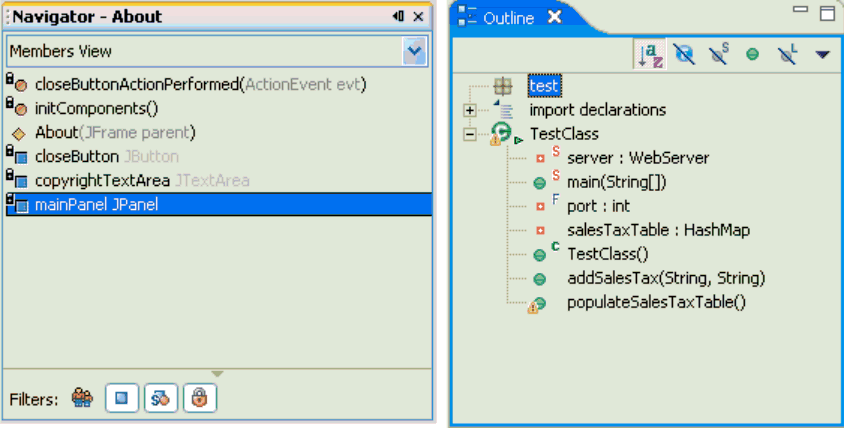Minimize the Navigator panel
844x428 pixels.
coord(398,17)
